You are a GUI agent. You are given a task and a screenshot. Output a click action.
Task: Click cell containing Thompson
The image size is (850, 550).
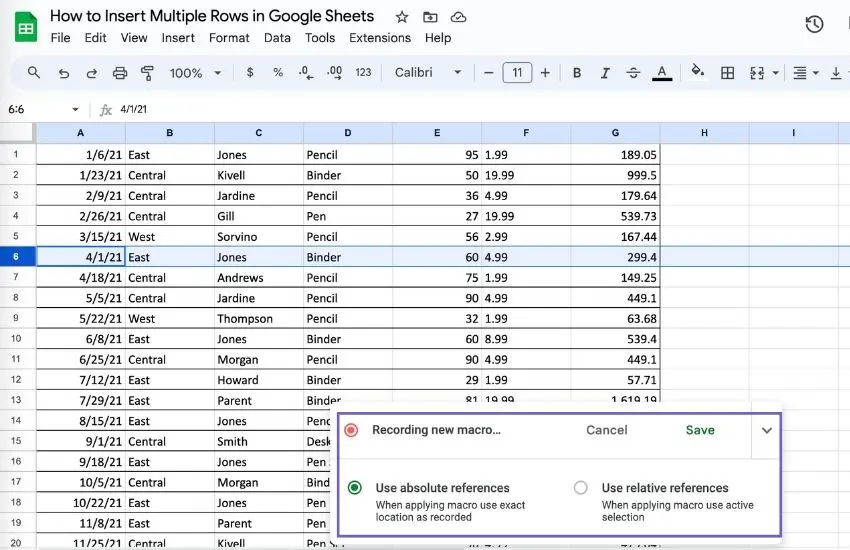point(259,319)
